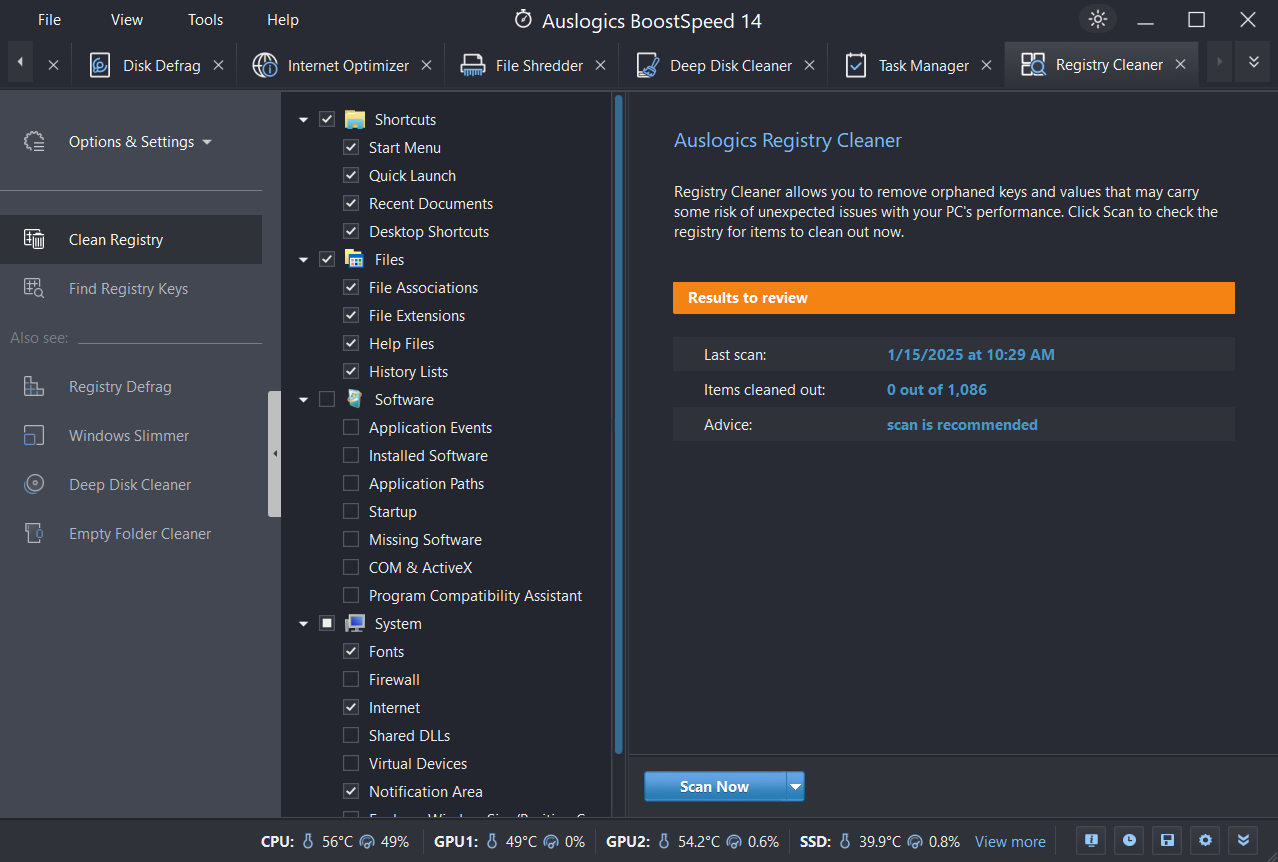Viewport: 1278px width, 862px height.
Task: Collapse the Shortcuts tree section
Action: pyautogui.click(x=303, y=118)
